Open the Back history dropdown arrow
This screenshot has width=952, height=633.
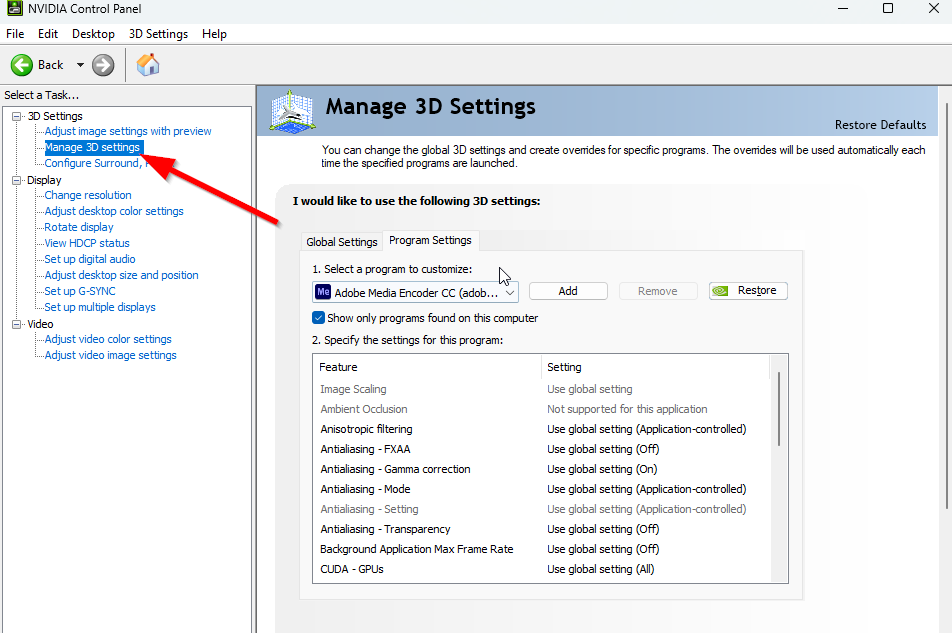(80, 65)
